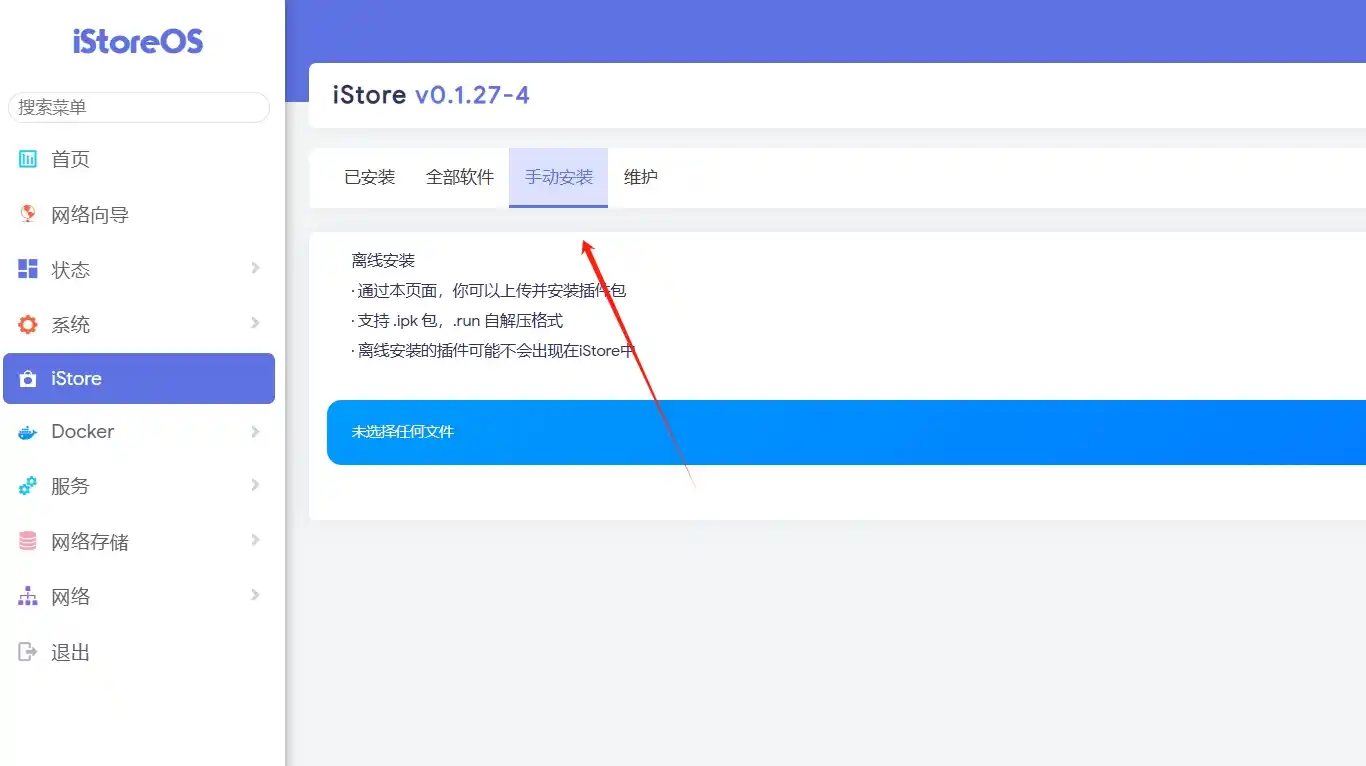Image resolution: width=1366 pixels, height=766 pixels.
Task: Click the text 通过本页面，你可以上传并安装插件包
Action: 489,291
